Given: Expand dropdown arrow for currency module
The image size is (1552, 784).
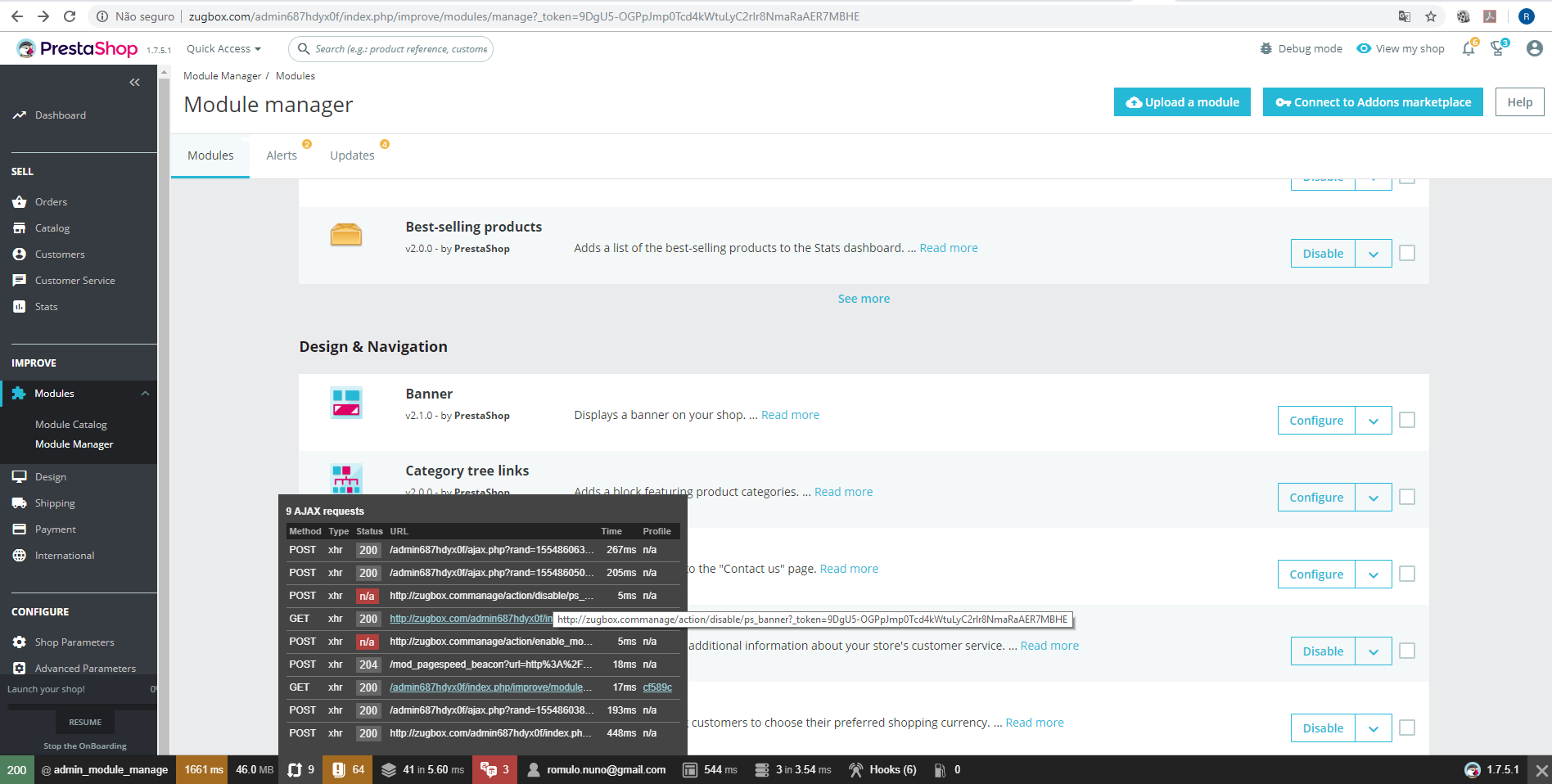Looking at the screenshot, I should (x=1374, y=728).
